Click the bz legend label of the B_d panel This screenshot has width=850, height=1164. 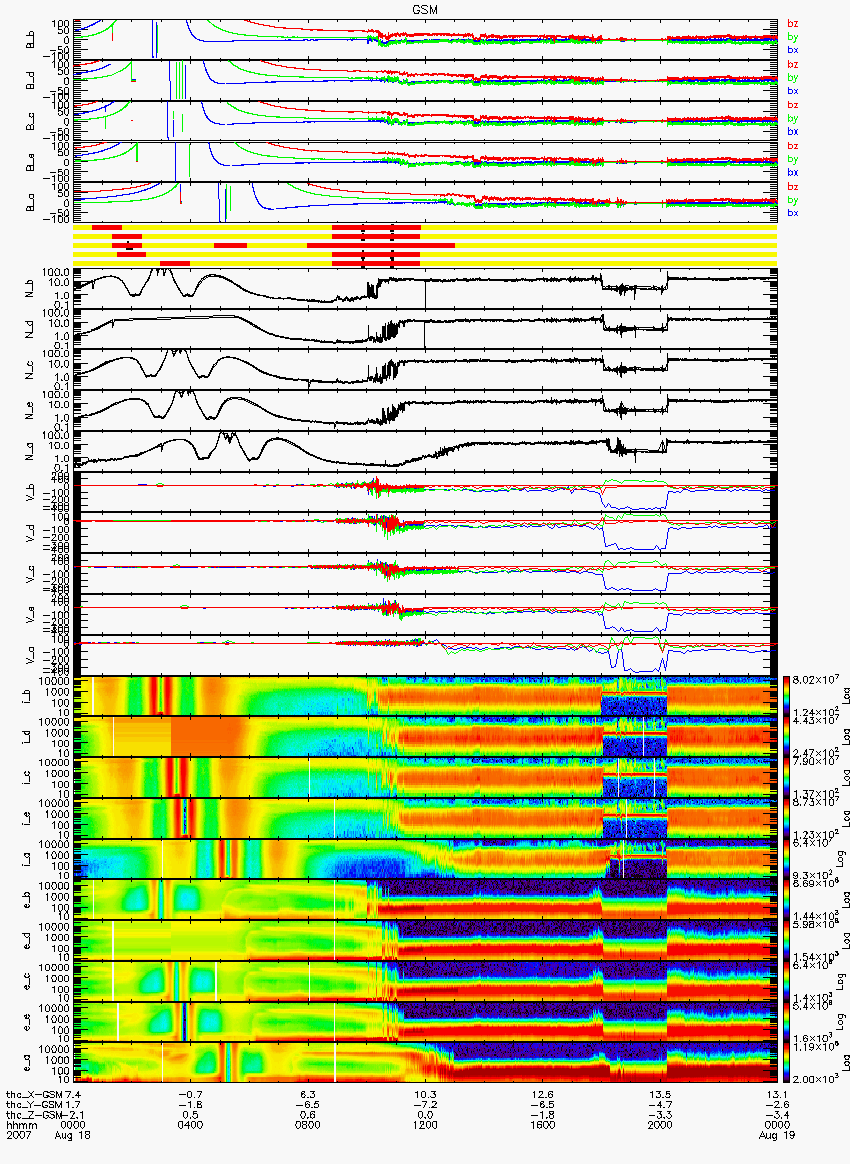click(x=793, y=65)
